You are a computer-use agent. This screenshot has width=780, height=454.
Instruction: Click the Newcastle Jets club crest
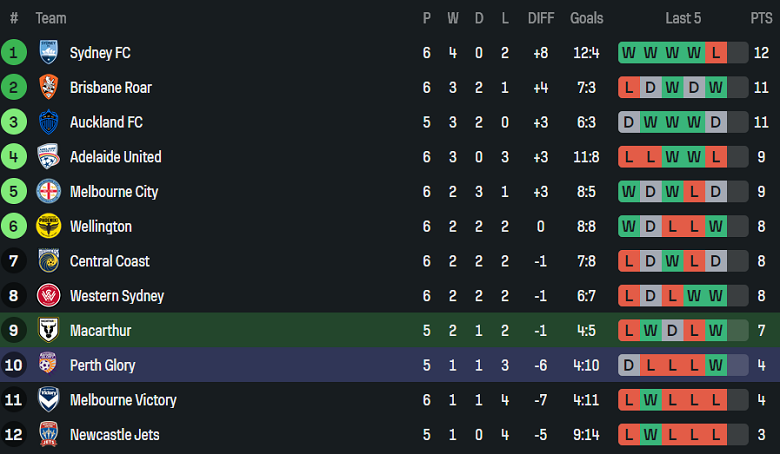[x=48, y=434]
